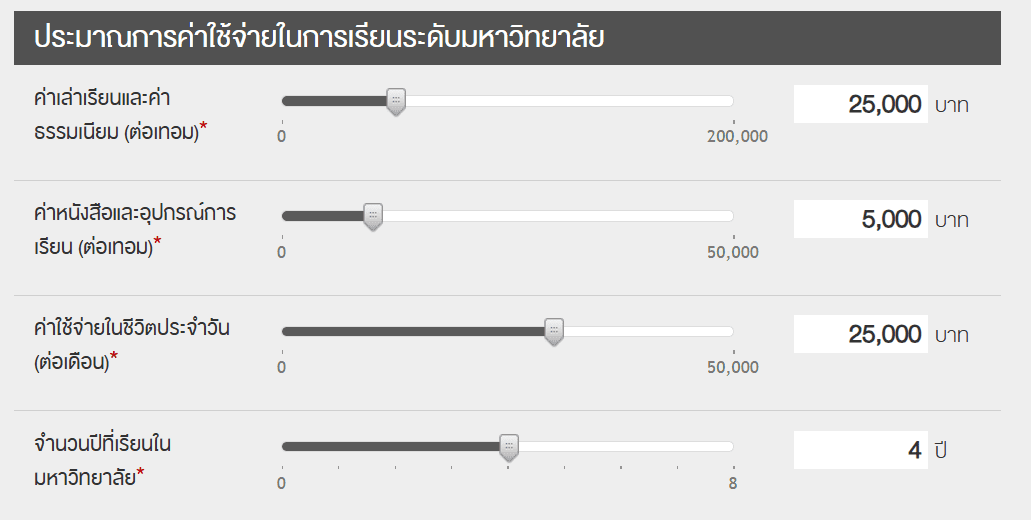This screenshot has height=520, width=1031.
Task: Click the 8 maximum label on years slider
Action: (x=733, y=483)
